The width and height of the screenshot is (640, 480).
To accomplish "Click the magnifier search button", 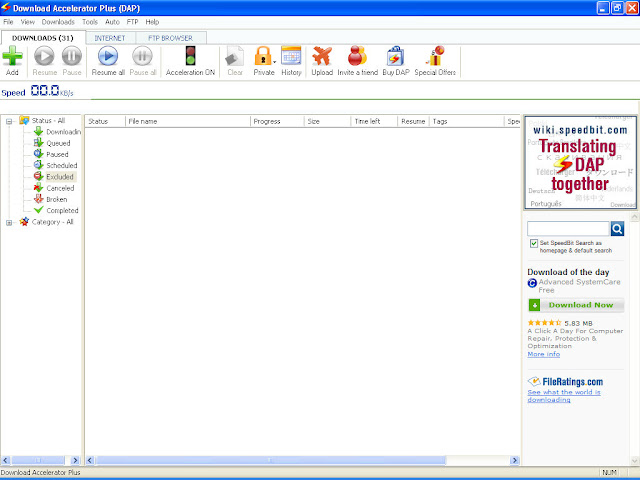I will (x=617, y=229).
